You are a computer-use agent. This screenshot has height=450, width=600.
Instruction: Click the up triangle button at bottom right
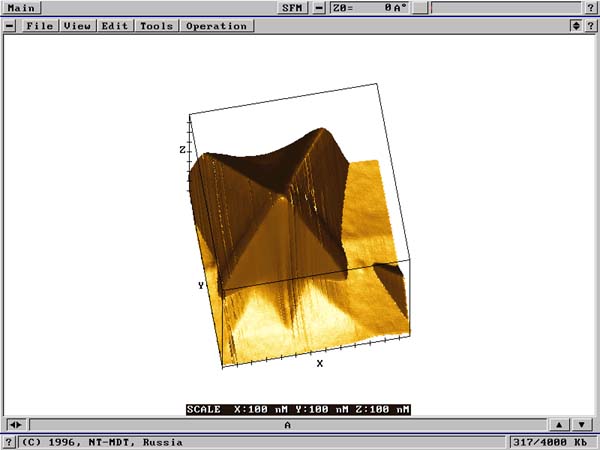[558, 425]
